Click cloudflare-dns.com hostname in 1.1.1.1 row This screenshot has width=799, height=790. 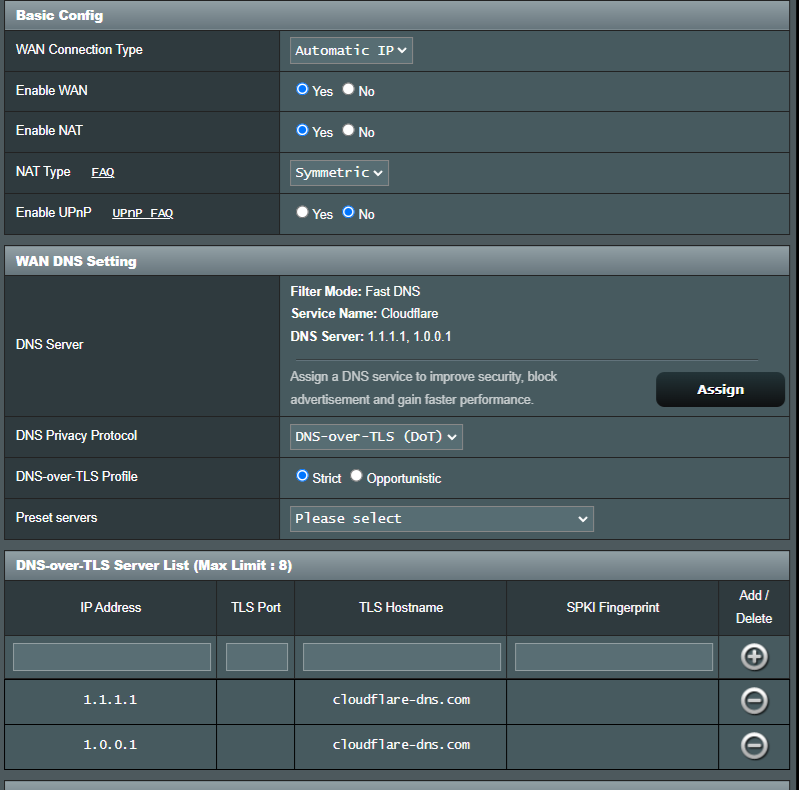(x=401, y=700)
